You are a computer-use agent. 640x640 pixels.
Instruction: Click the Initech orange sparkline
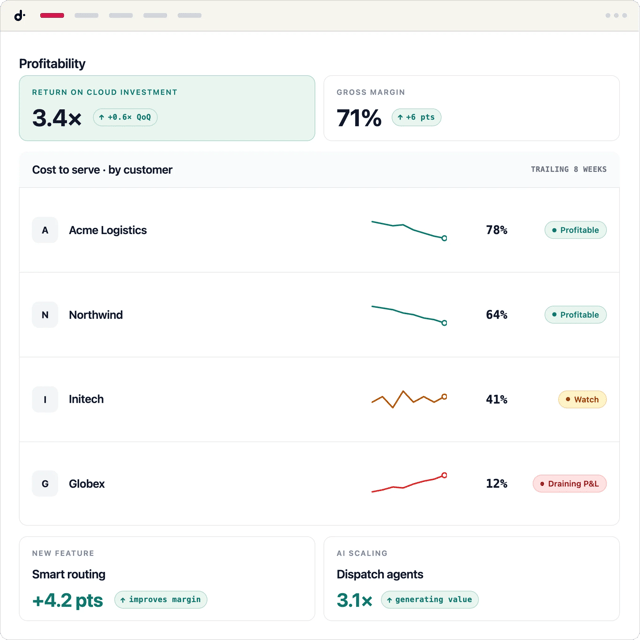click(409, 399)
